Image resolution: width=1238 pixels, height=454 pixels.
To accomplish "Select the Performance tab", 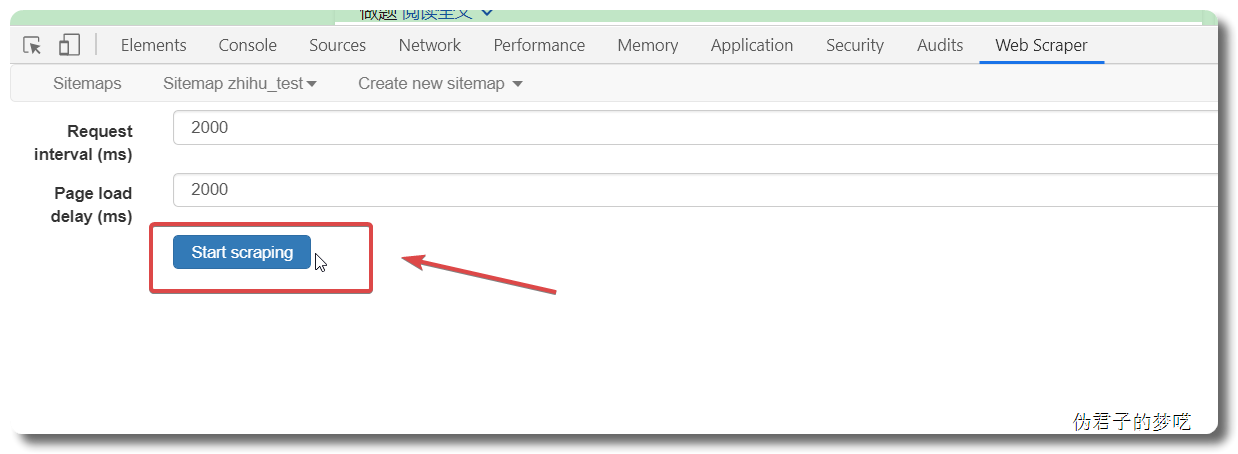I will pos(539,45).
